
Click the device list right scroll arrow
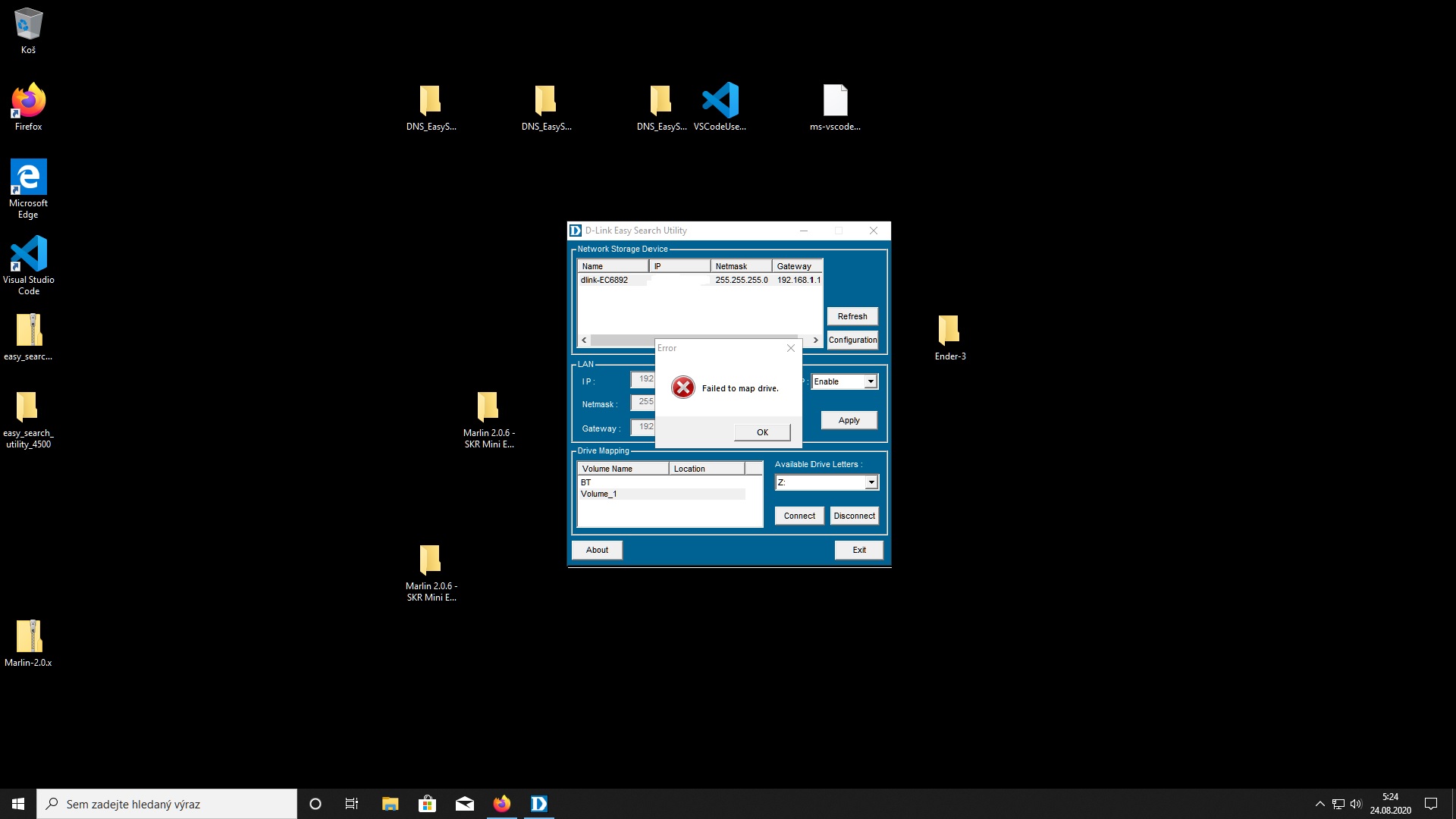[815, 340]
